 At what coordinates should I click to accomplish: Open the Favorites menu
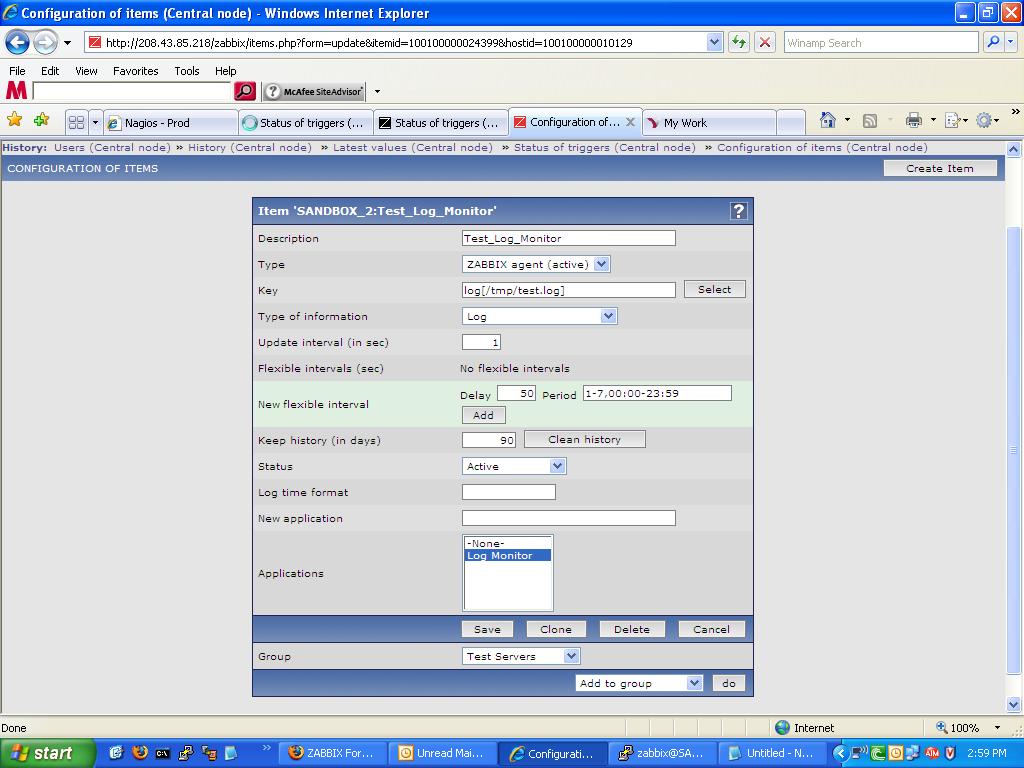pyautogui.click(x=135, y=71)
